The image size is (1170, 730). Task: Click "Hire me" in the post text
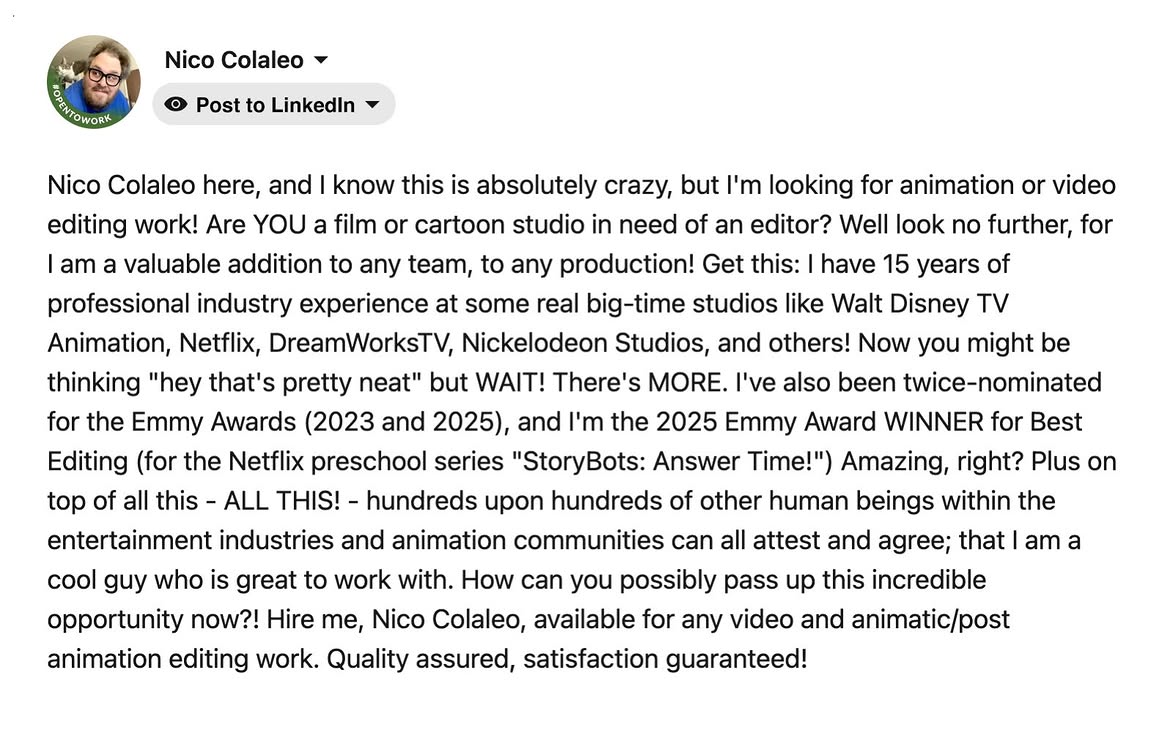[315, 620]
